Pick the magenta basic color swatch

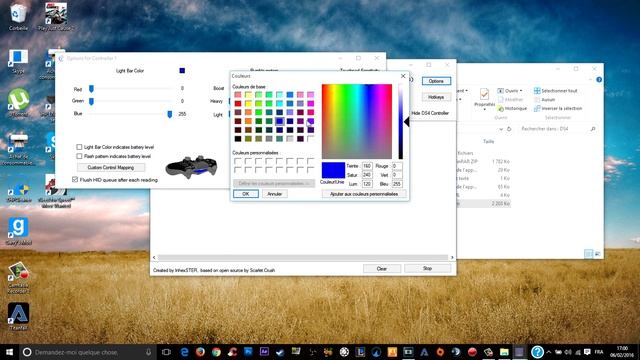311,104
